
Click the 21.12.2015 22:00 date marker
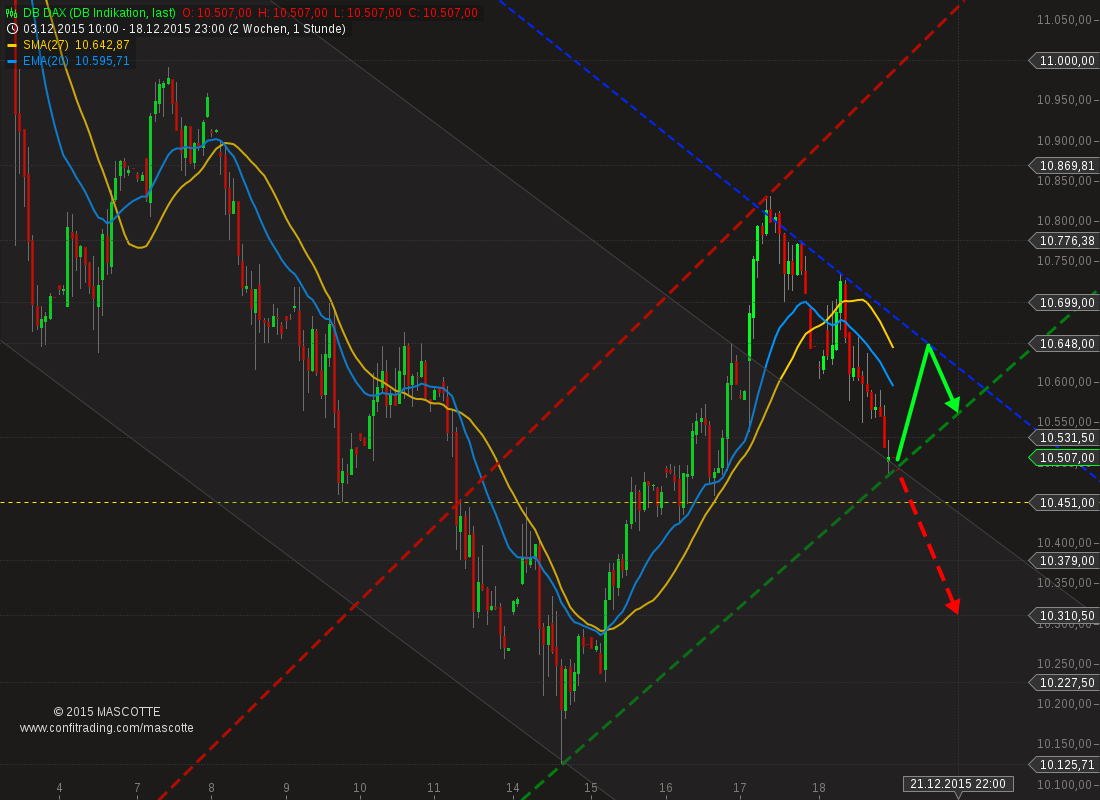(958, 784)
